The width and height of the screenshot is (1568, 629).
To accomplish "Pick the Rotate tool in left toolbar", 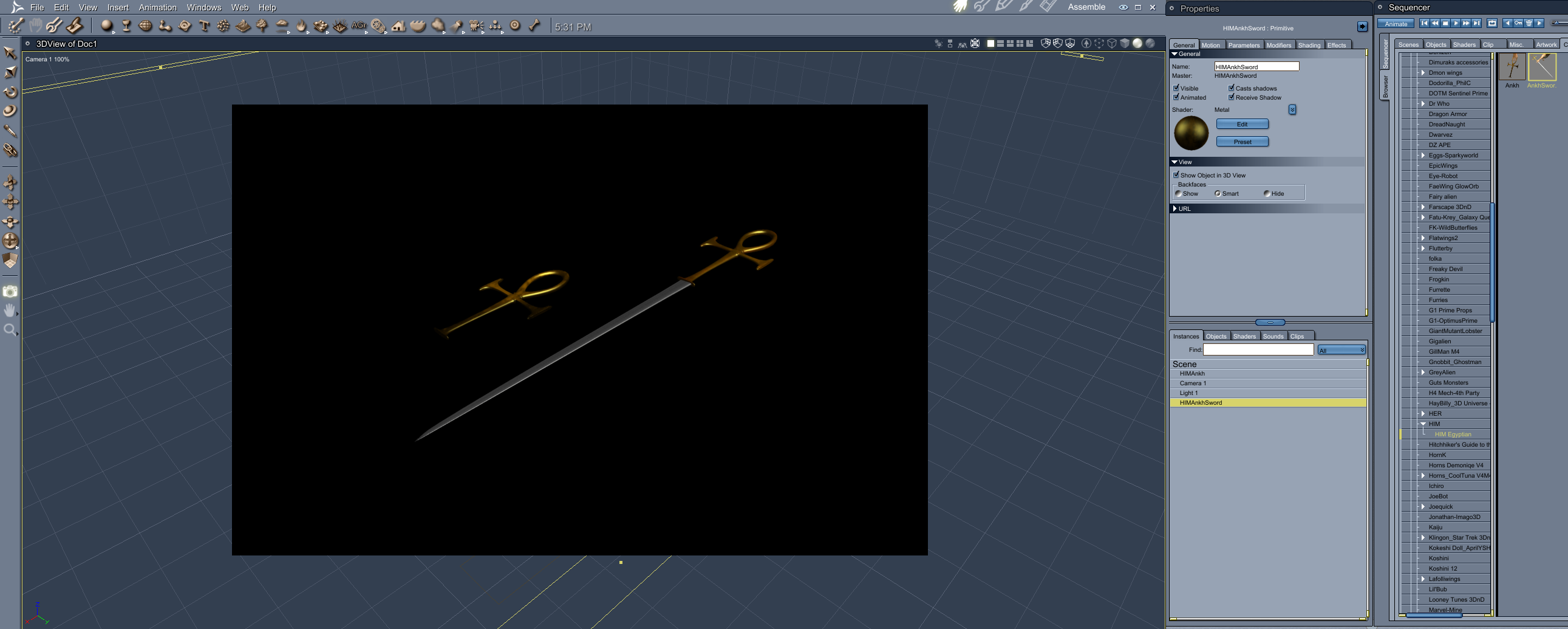I will tap(10, 92).
